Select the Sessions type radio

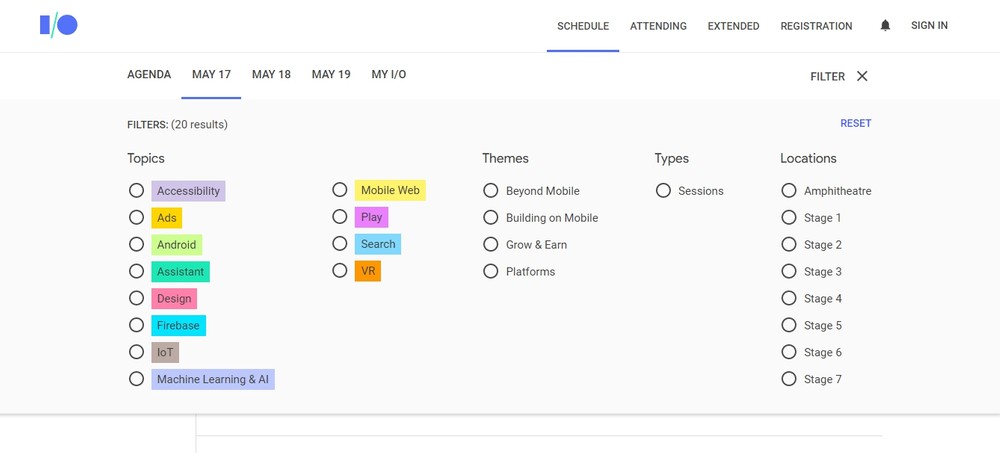[663, 191]
